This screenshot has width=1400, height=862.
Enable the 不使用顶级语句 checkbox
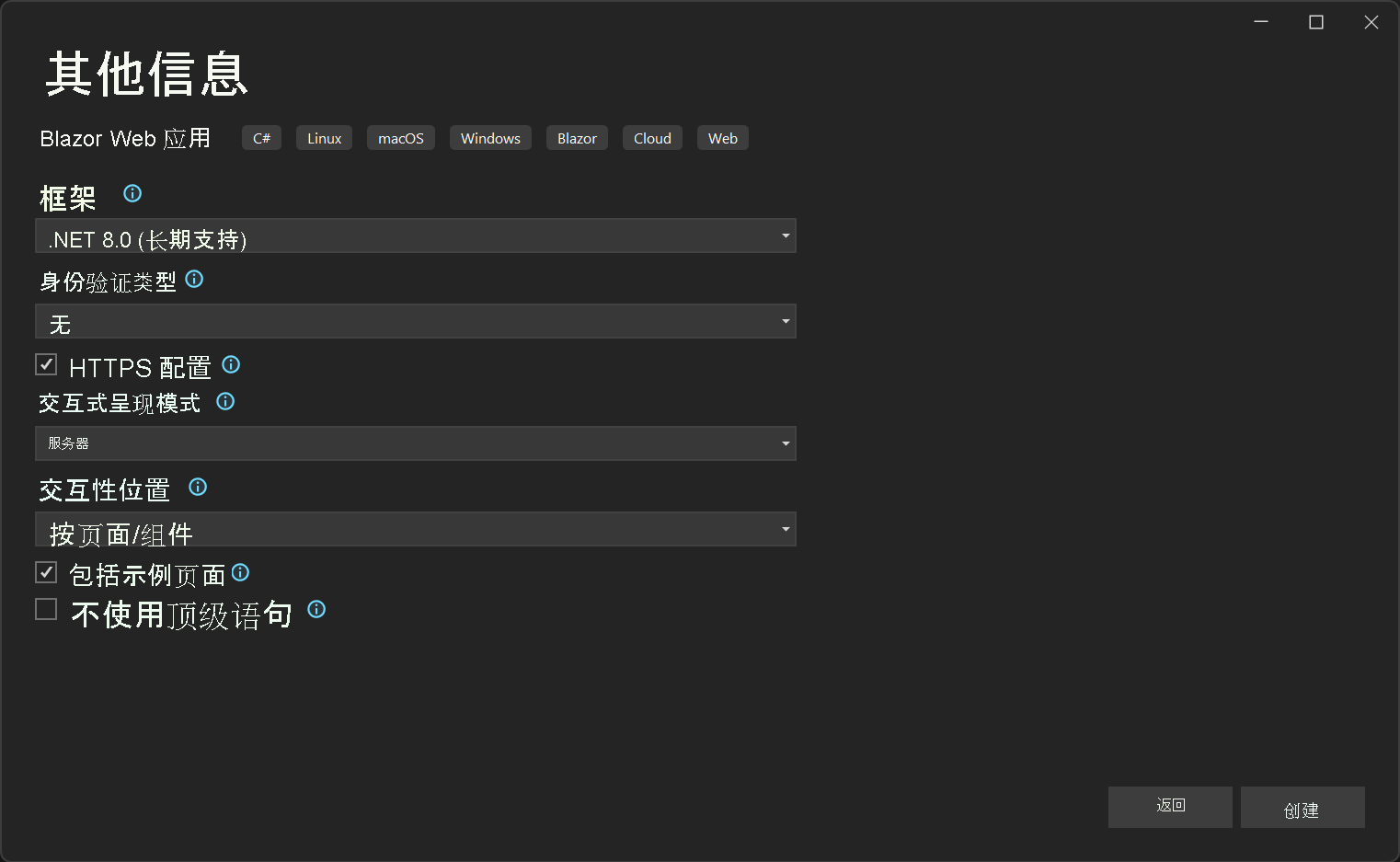(x=45, y=608)
